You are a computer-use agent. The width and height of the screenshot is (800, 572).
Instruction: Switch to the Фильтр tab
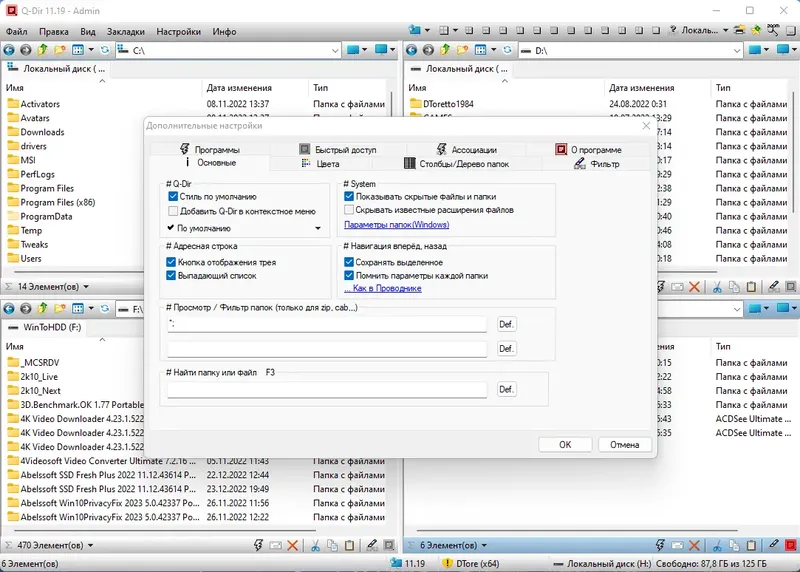(596, 164)
